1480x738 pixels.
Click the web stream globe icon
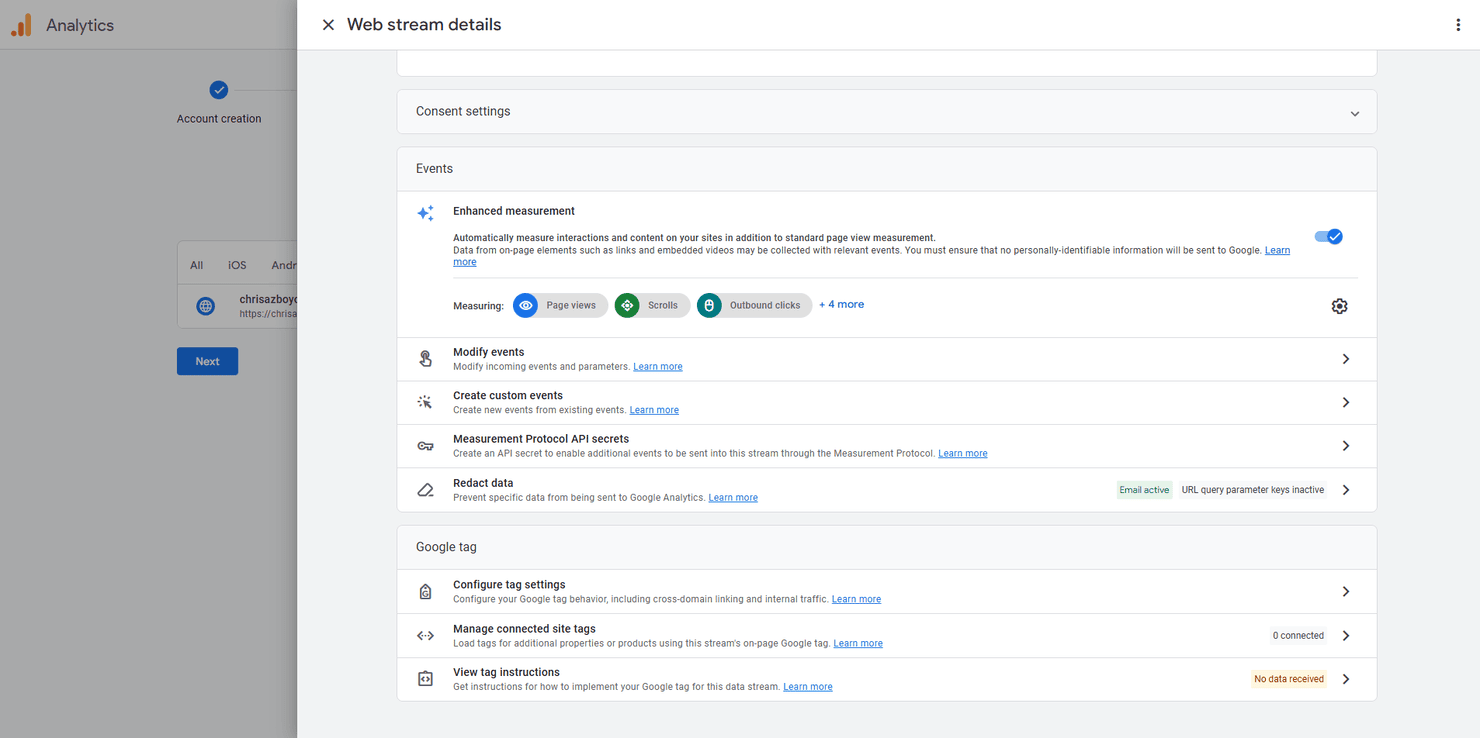coord(206,306)
